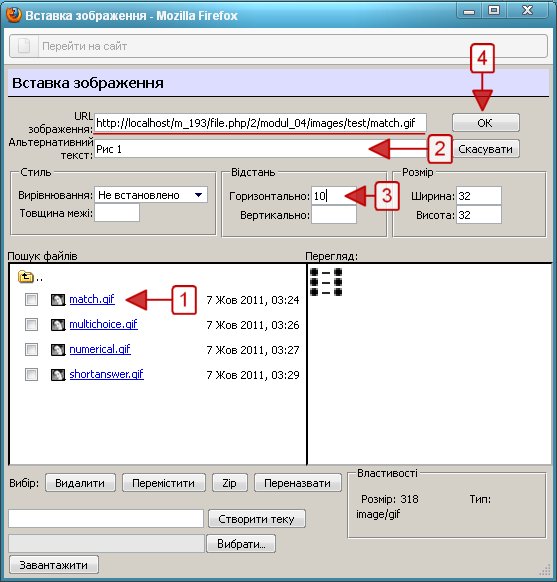This screenshot has width=557, height=582.
Task: Click the Скасувати button
Action: point(485,149)
